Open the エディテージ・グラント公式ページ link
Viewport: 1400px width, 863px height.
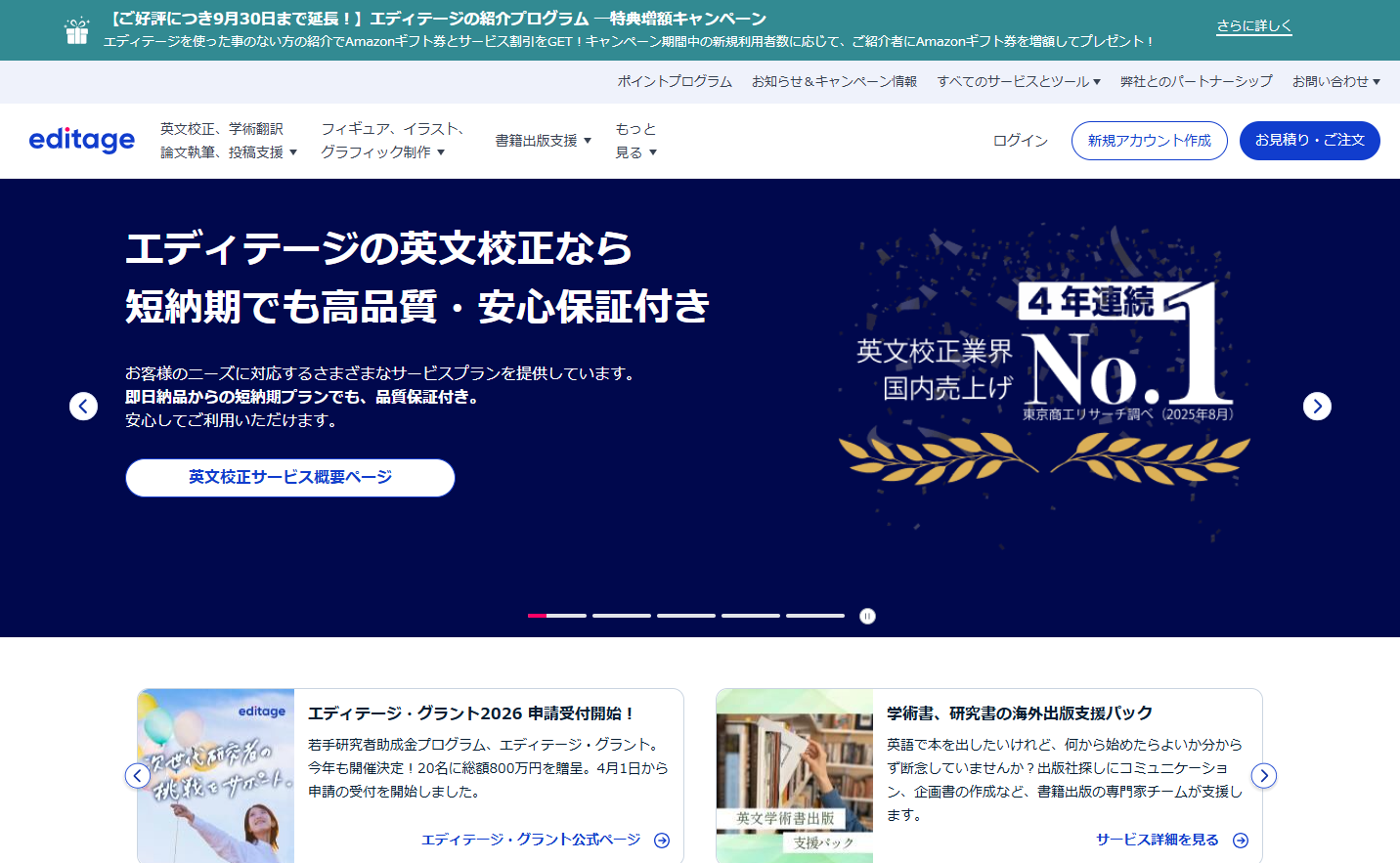531,840
